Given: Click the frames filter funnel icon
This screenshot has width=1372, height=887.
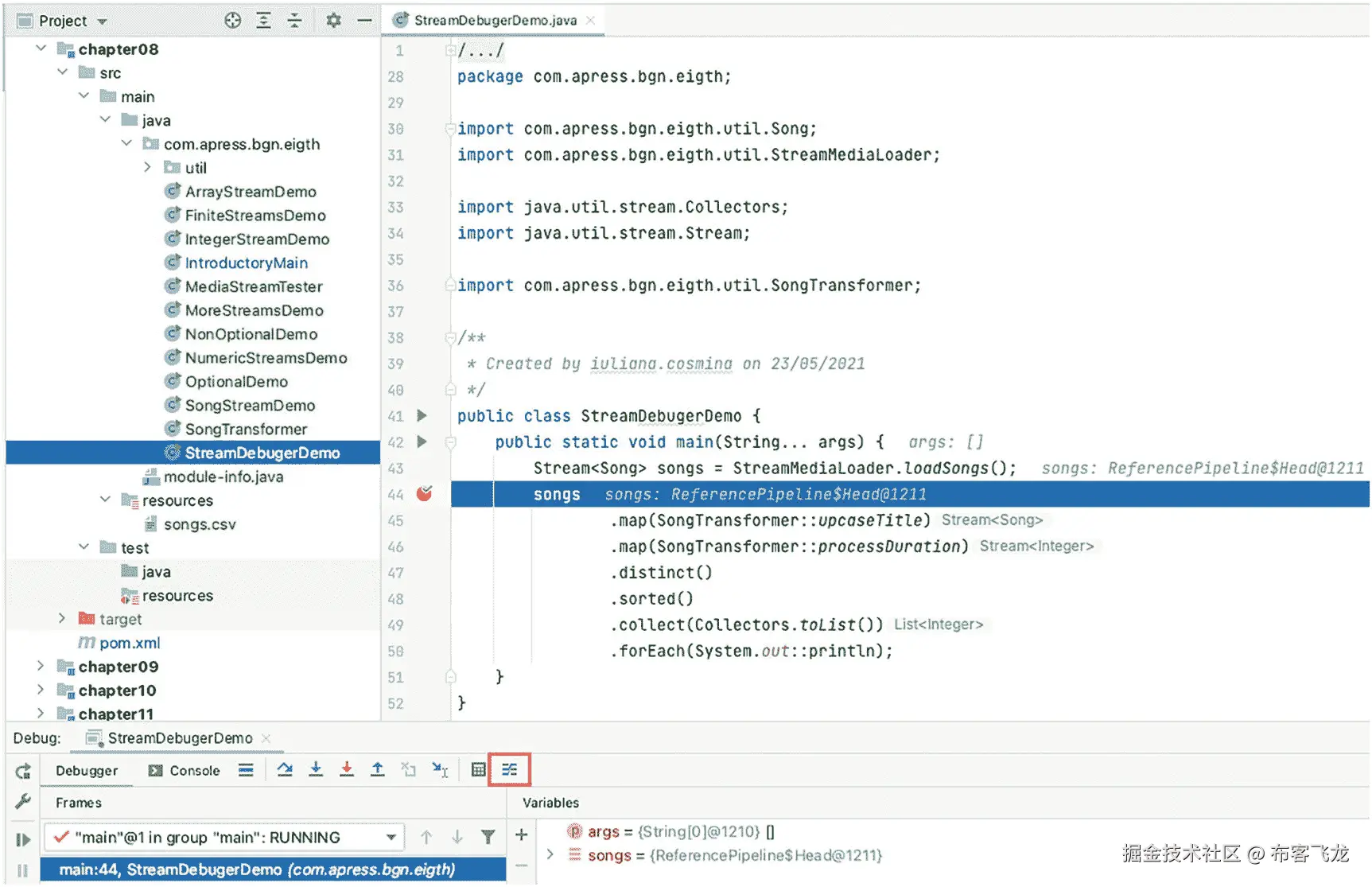Looking at the screenshot, I should coord(488,837).
